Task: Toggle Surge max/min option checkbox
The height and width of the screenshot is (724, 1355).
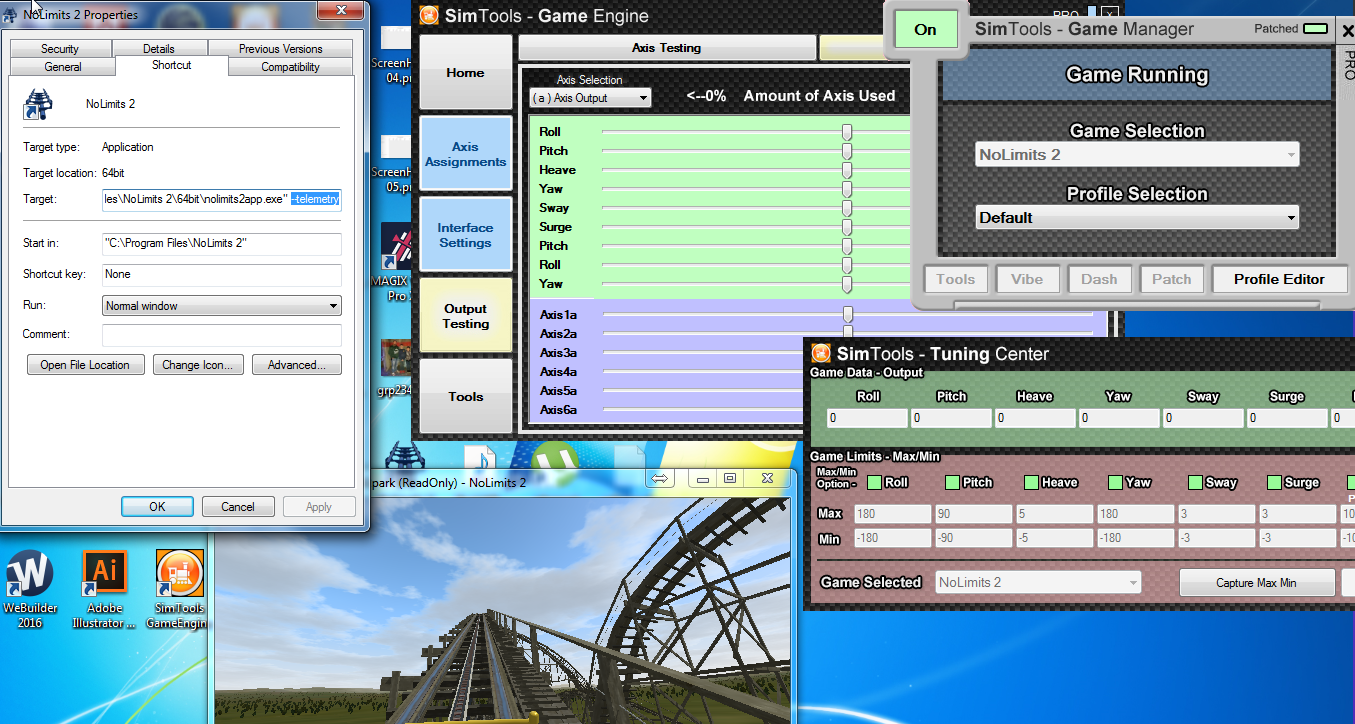Action: [1274, 482]
